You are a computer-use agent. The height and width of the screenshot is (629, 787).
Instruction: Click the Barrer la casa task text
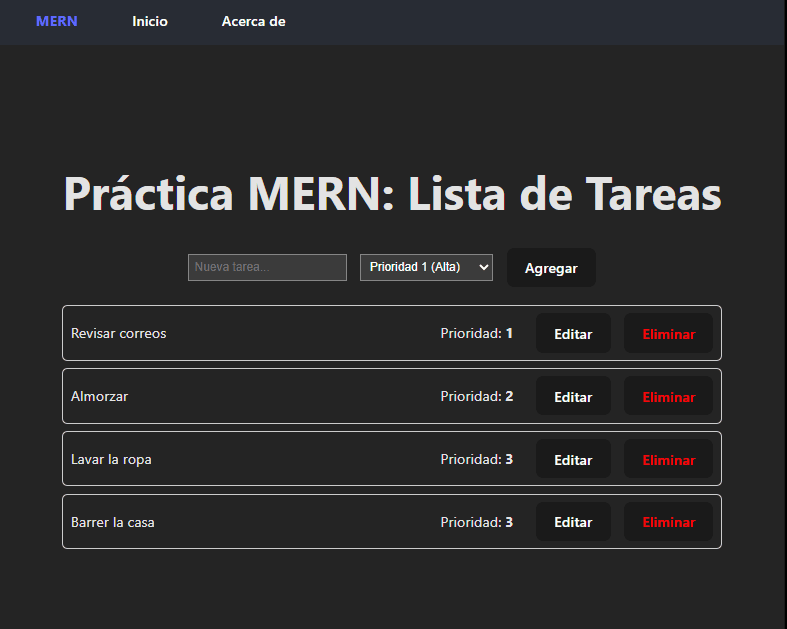pos(112,522)
